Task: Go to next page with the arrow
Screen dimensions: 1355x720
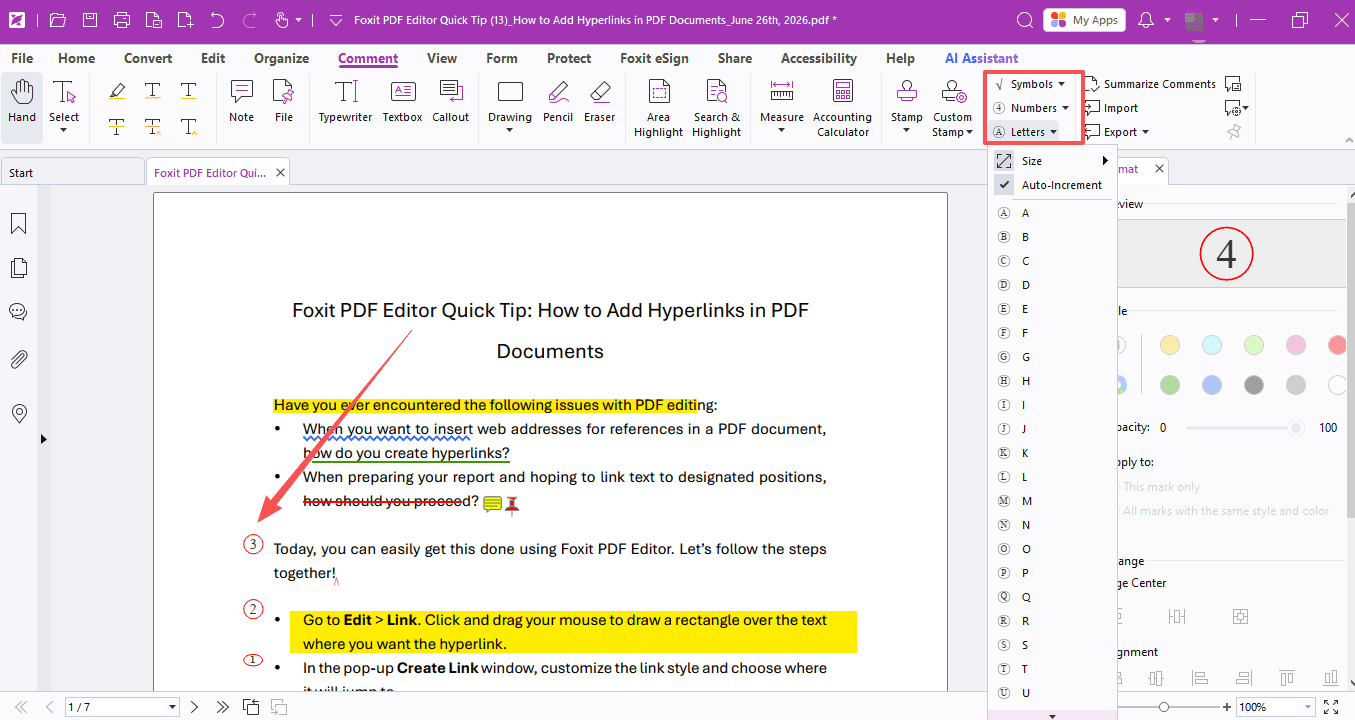Action: 194,707
